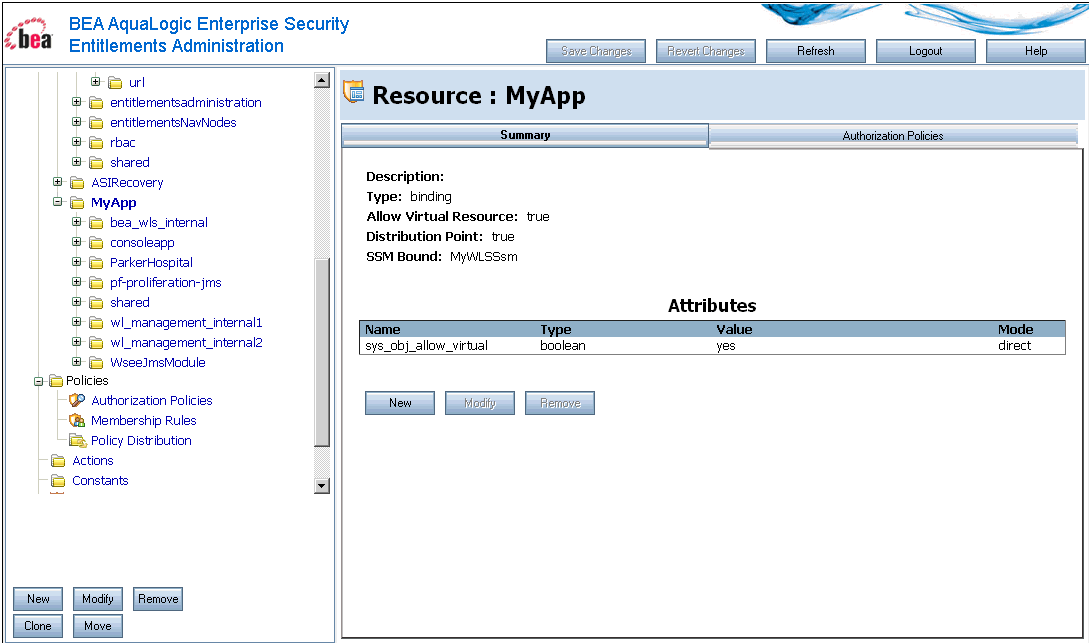Click the Constants folder icon
This screenshot has height=644, width=1092.
click(58, 481)
